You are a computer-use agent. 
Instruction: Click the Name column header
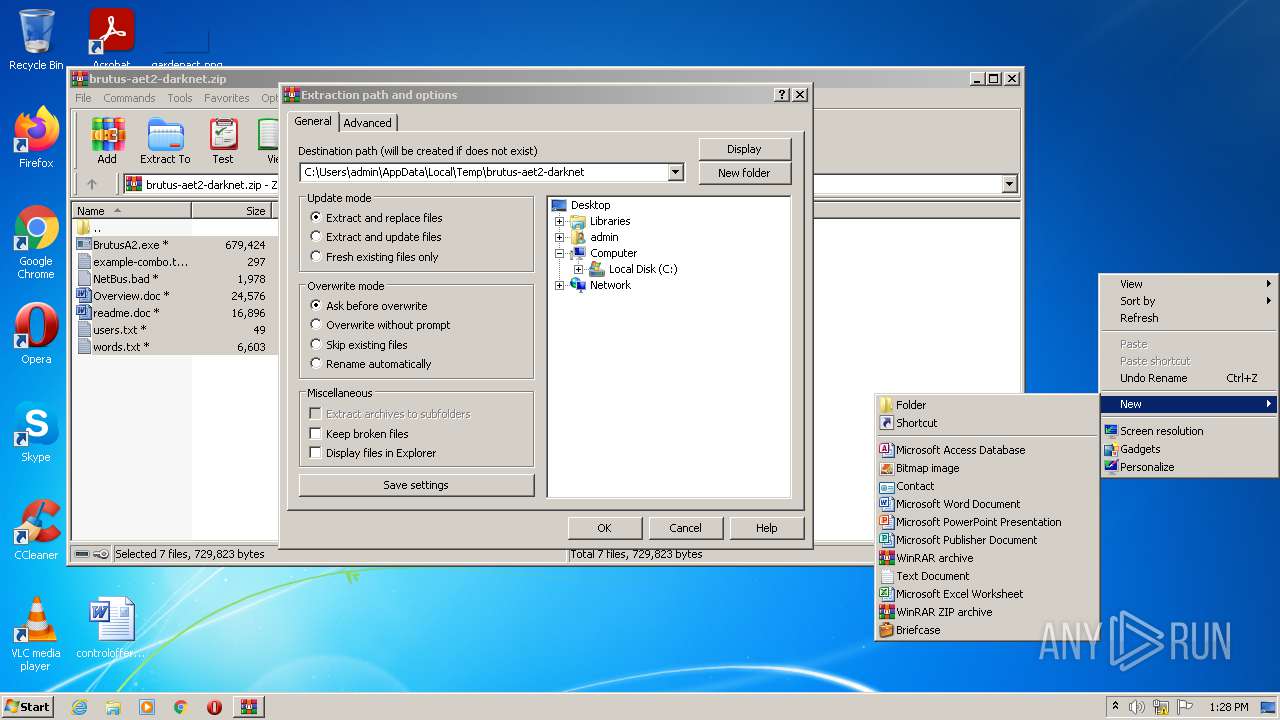pyautogui.click(x=132, y=211)
